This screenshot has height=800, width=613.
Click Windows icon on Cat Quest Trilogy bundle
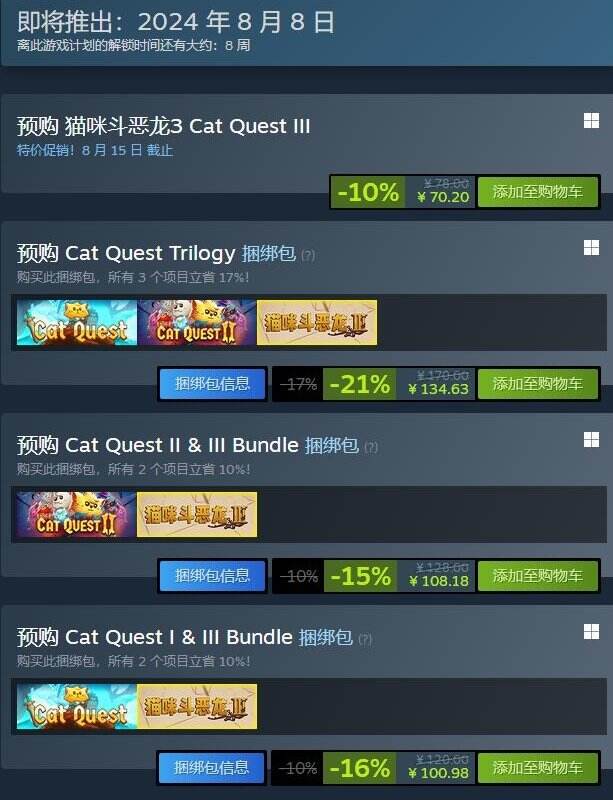[x=591, y=247]
